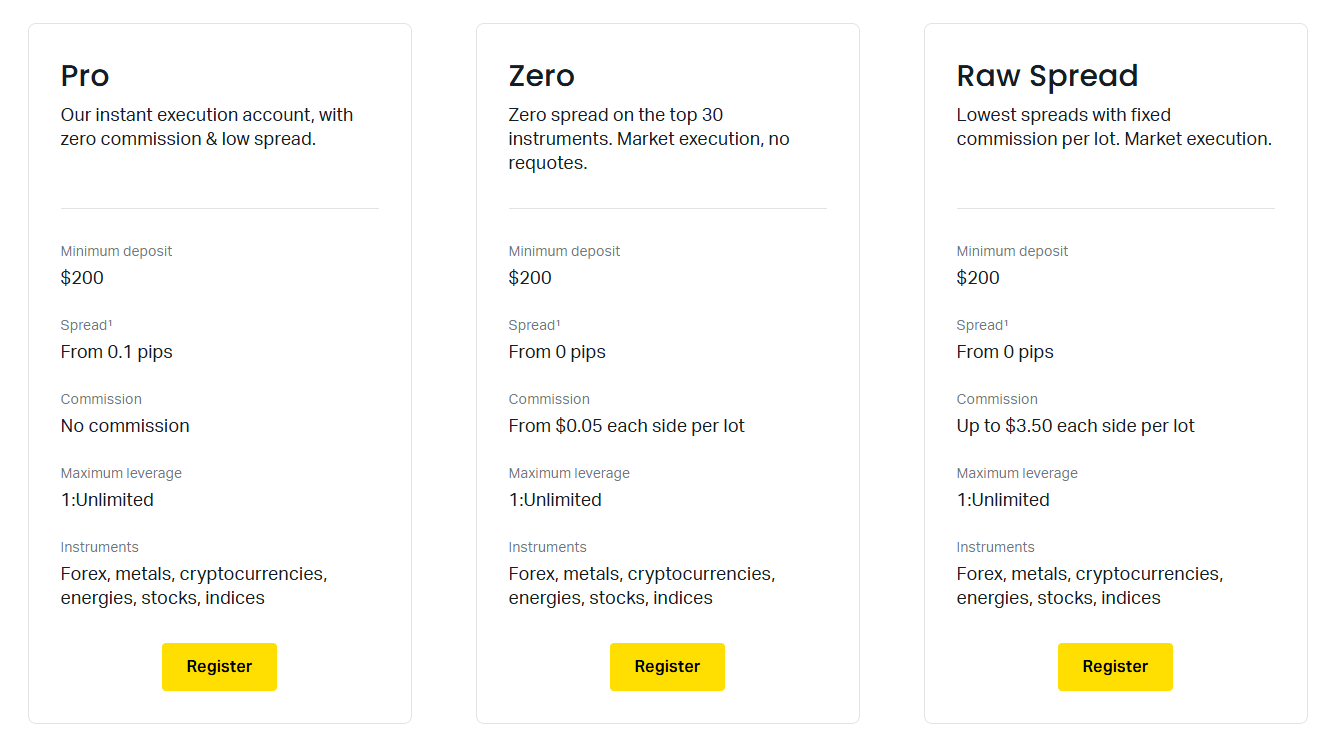This screenshot has height=740, width=1335.
Task: Click Register on the Raw Spread account card
Action: coord(1115,666)
